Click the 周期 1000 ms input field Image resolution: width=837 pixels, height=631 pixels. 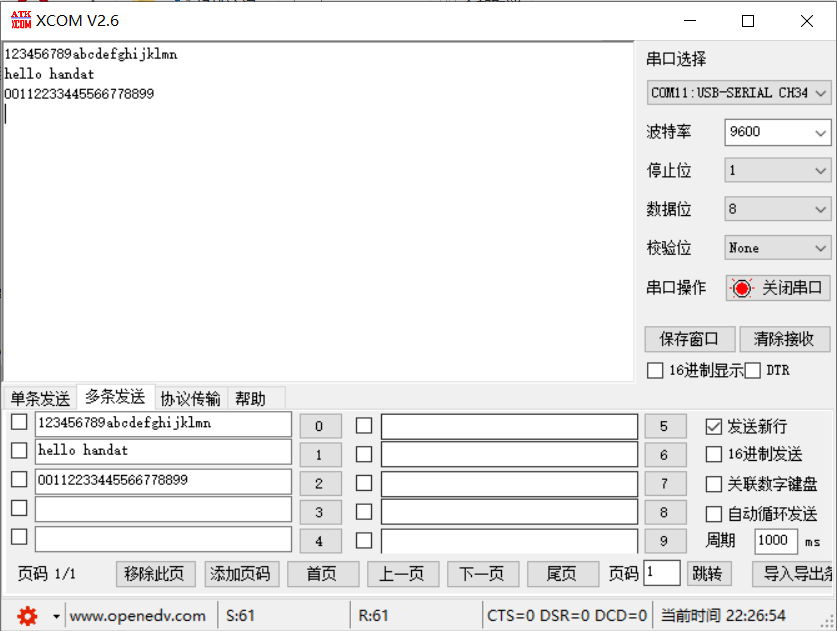tap(775, 541)
